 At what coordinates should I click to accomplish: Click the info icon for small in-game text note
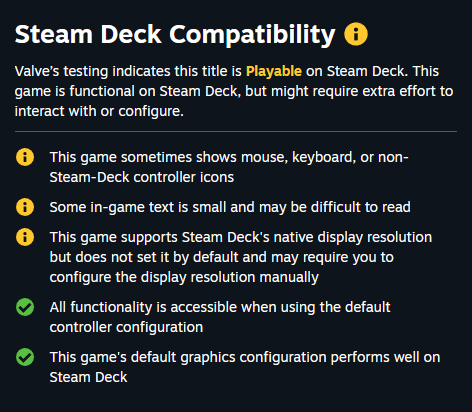click(25, 207)
